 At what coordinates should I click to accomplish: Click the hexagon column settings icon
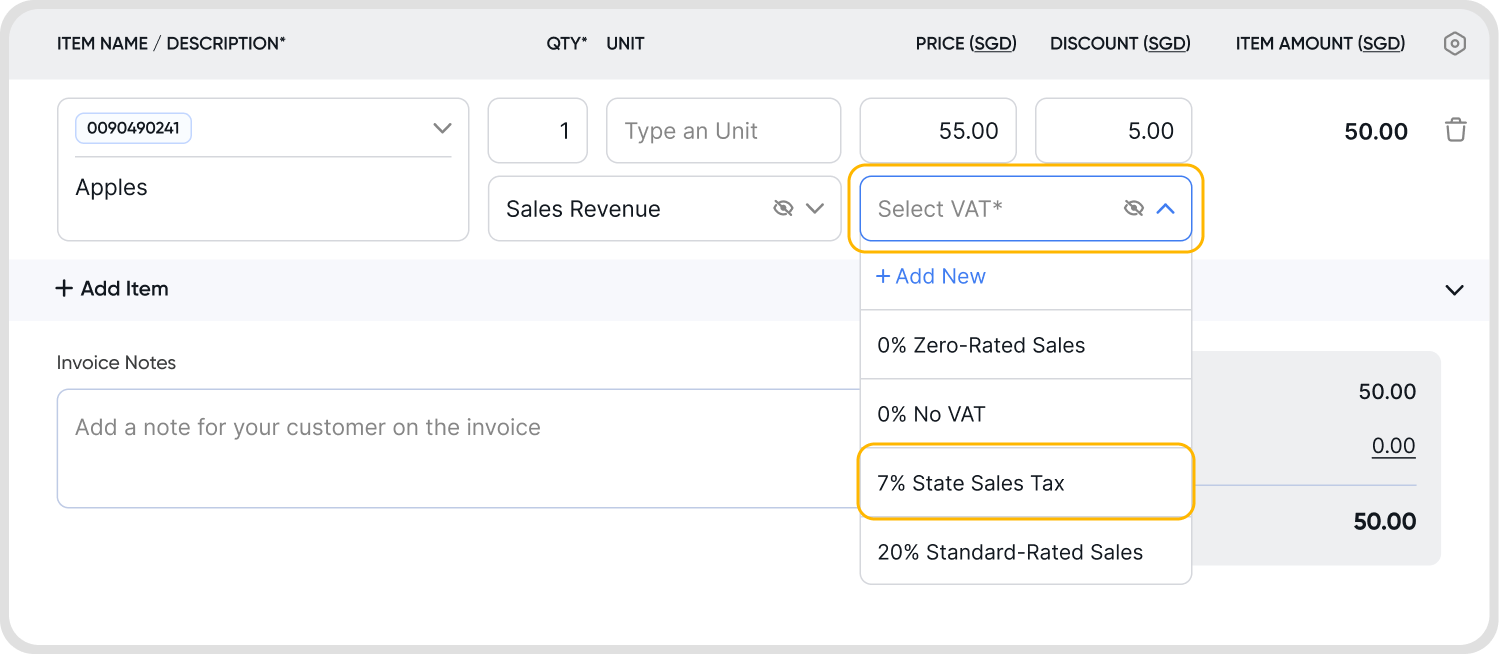(1455, 44)
